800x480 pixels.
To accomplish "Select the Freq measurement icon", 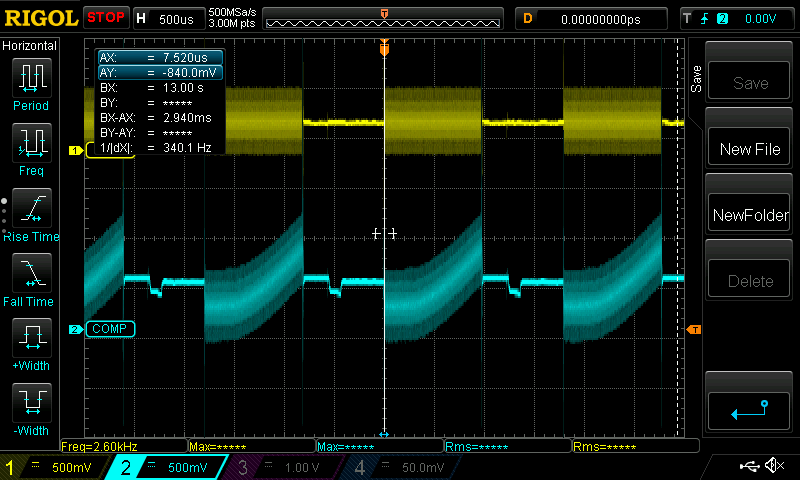I will click(x=32, y=143).
